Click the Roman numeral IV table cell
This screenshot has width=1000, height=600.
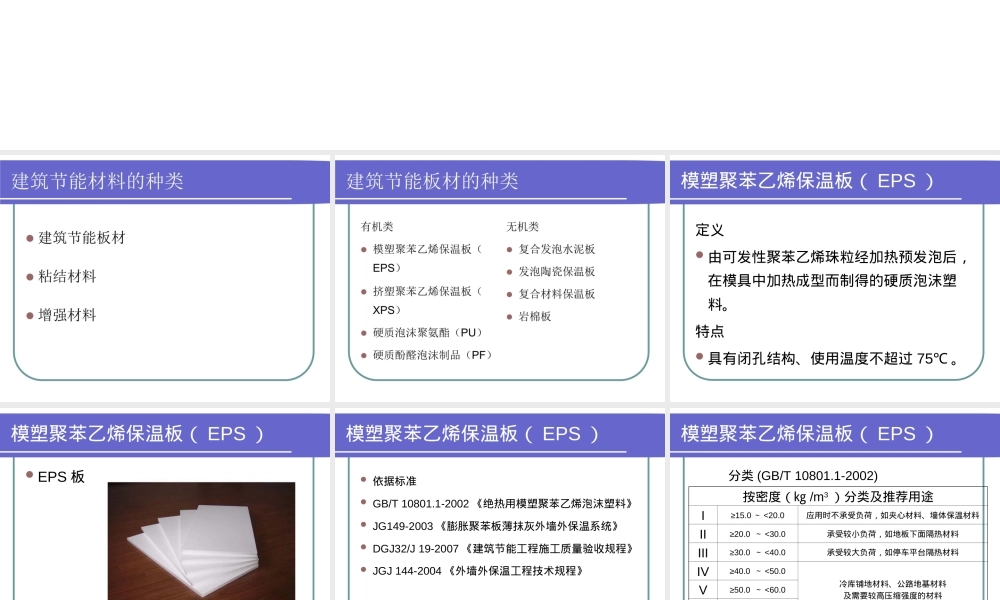(703, 571)
